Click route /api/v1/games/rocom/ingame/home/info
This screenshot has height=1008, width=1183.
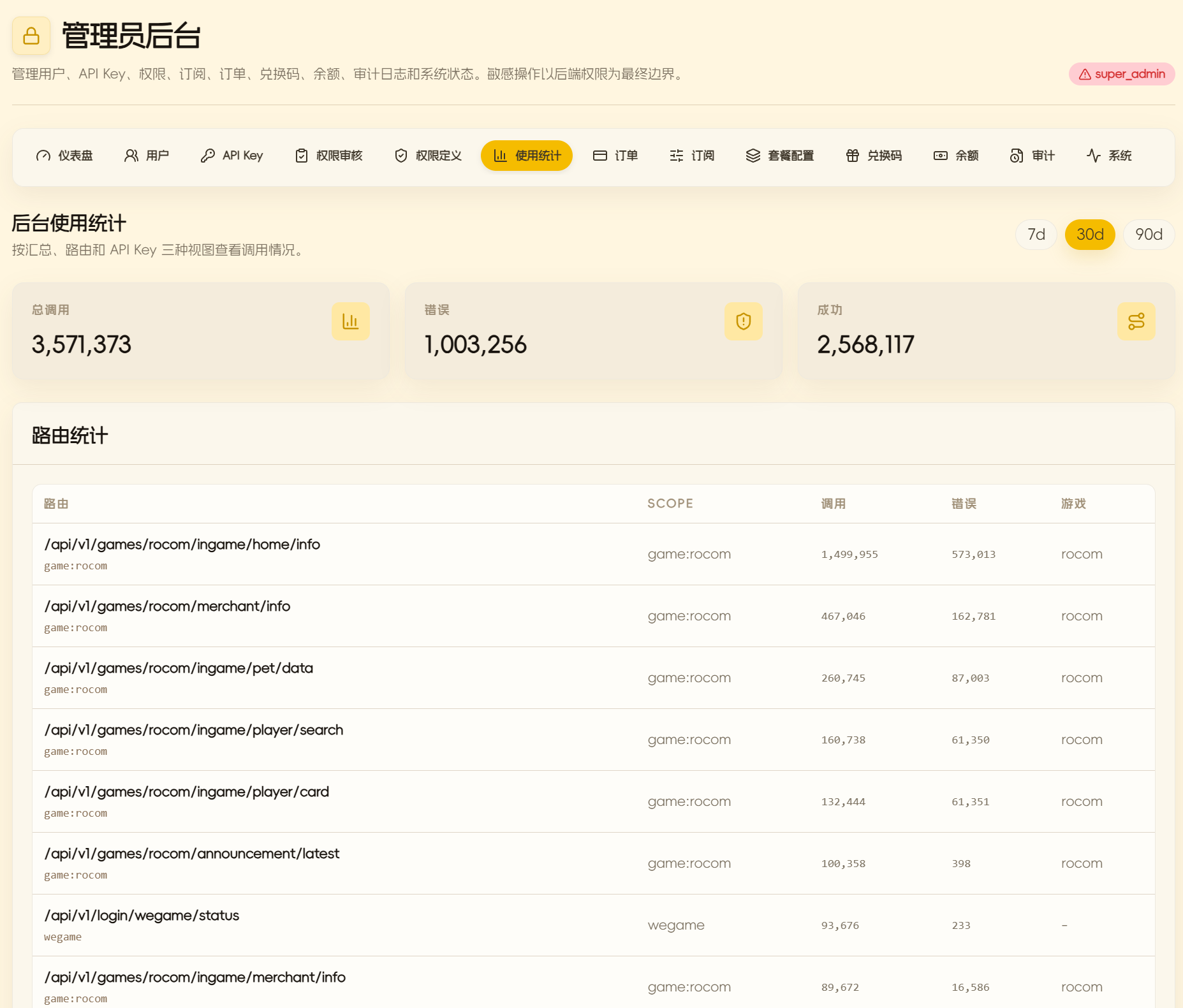coord(182,544)
